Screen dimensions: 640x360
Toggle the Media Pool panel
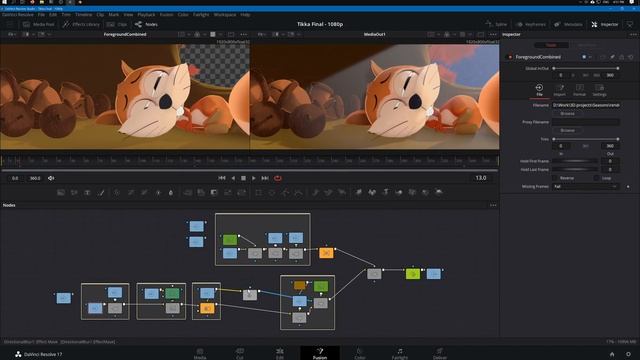point(38,24)
